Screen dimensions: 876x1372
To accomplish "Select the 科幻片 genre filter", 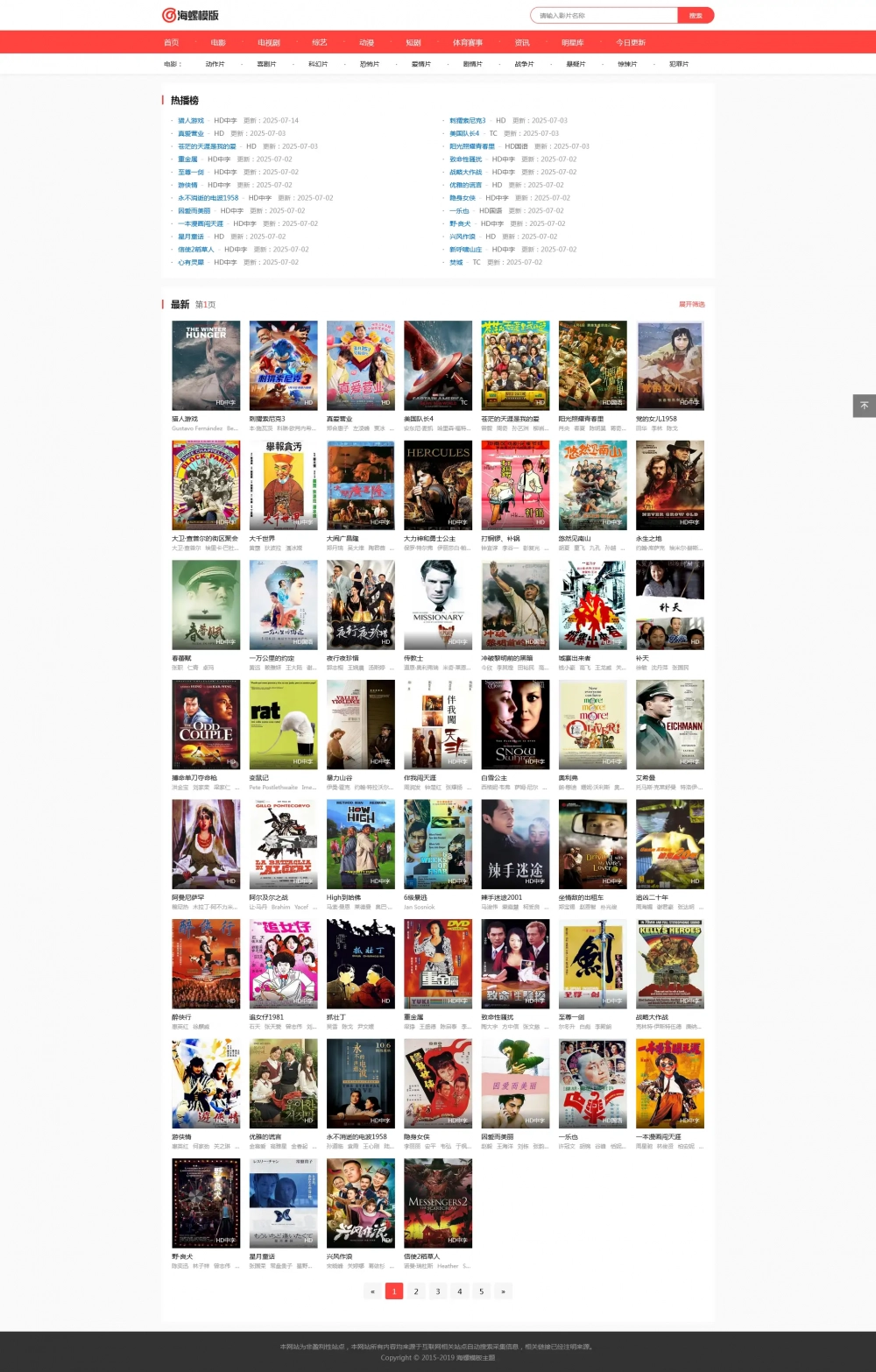I will [x=318, y=64].
